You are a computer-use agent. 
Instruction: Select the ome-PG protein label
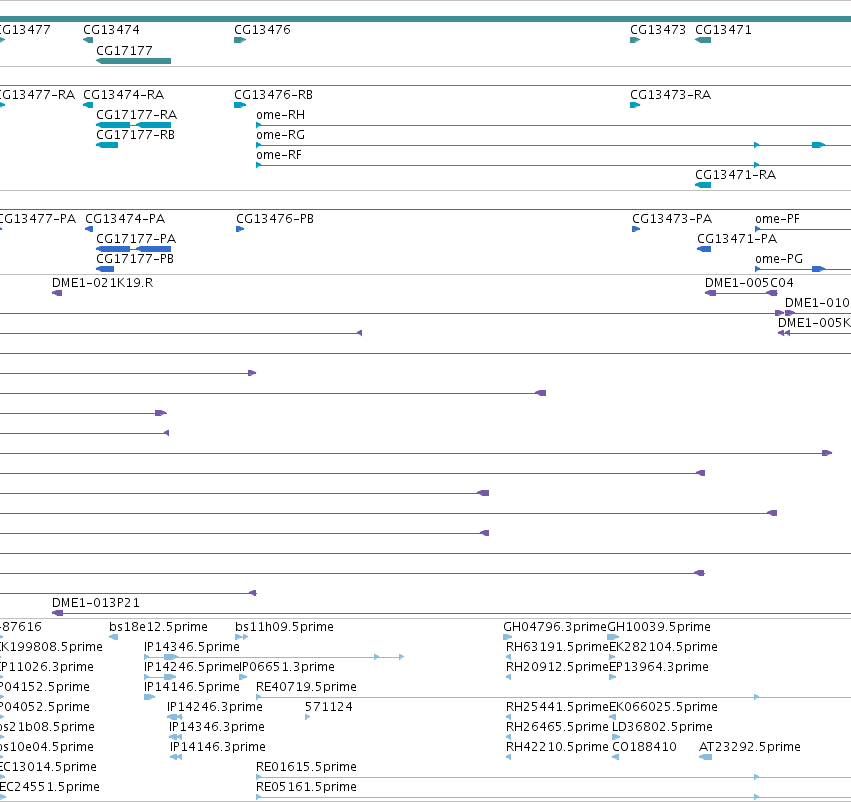tap(779, 259)
